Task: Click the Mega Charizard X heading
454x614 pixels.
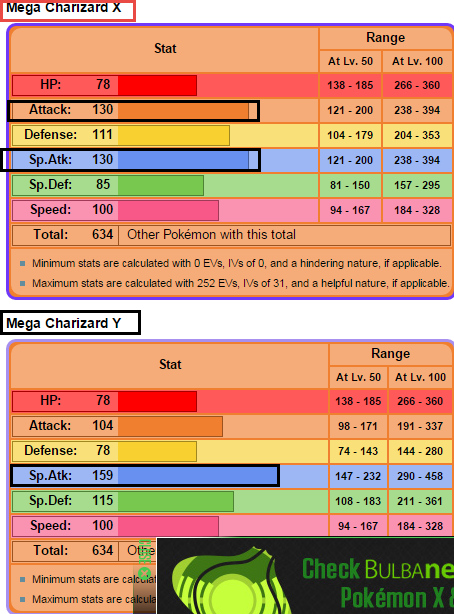Action: click(x=63, y=7)
